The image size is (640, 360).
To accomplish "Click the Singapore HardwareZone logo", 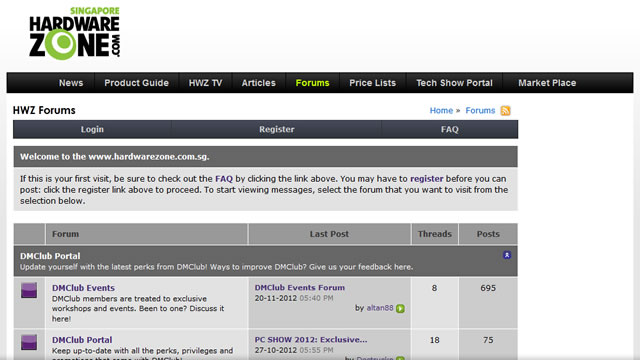I will click(74, 33).
